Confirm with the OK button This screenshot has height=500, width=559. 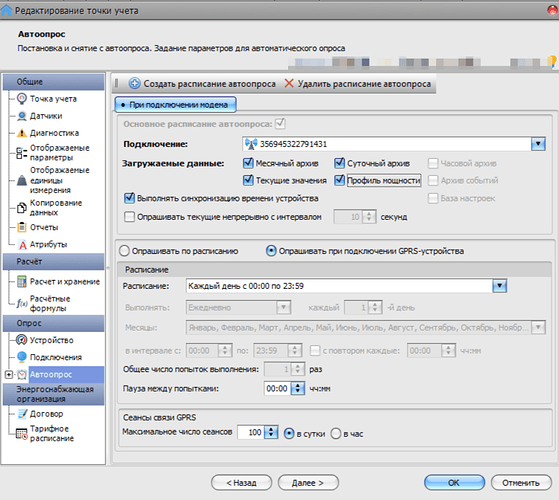(x=454, y=483)
